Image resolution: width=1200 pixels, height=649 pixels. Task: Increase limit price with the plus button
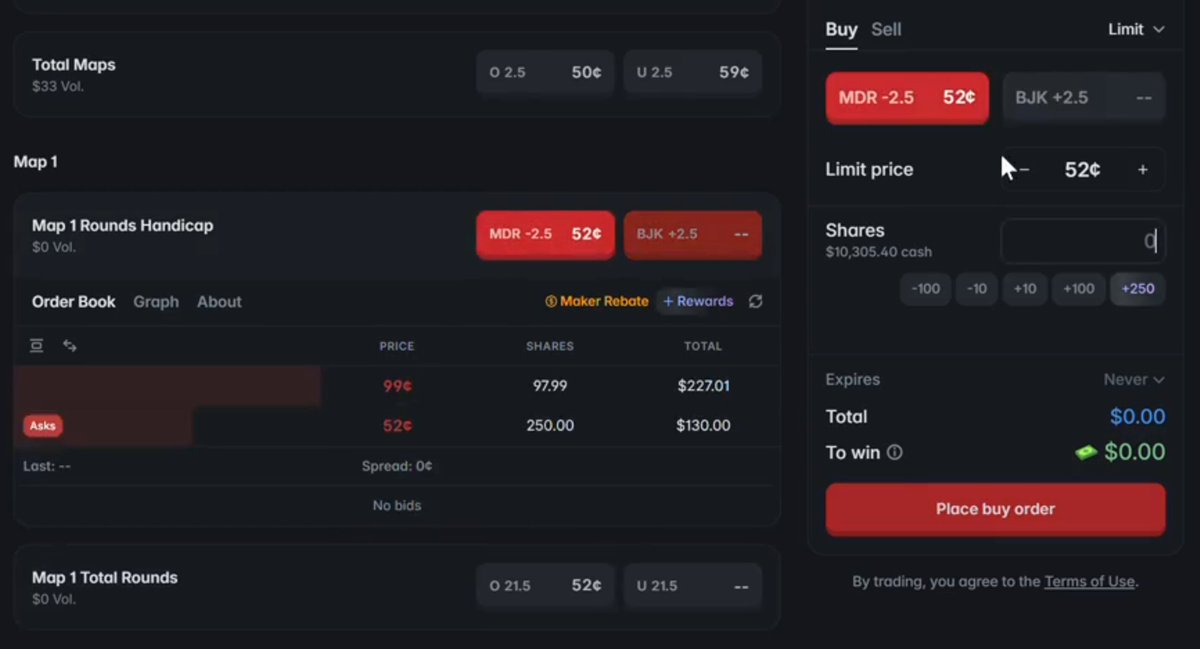coord(1143,170)
